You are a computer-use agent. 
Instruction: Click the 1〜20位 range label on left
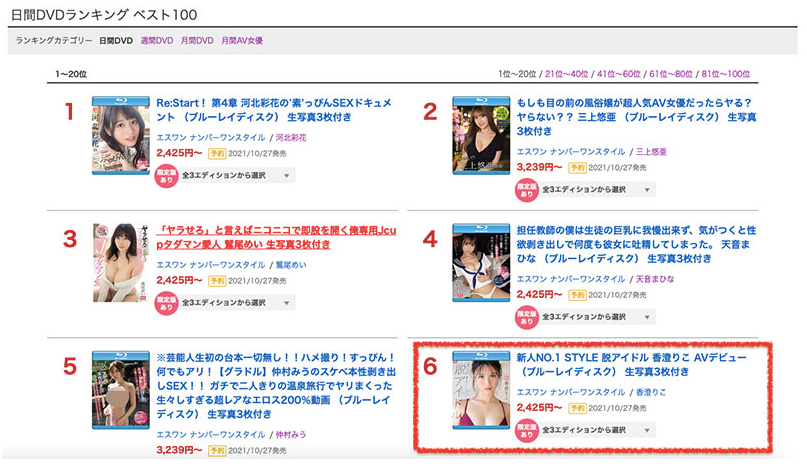click(x=71, y=74)
